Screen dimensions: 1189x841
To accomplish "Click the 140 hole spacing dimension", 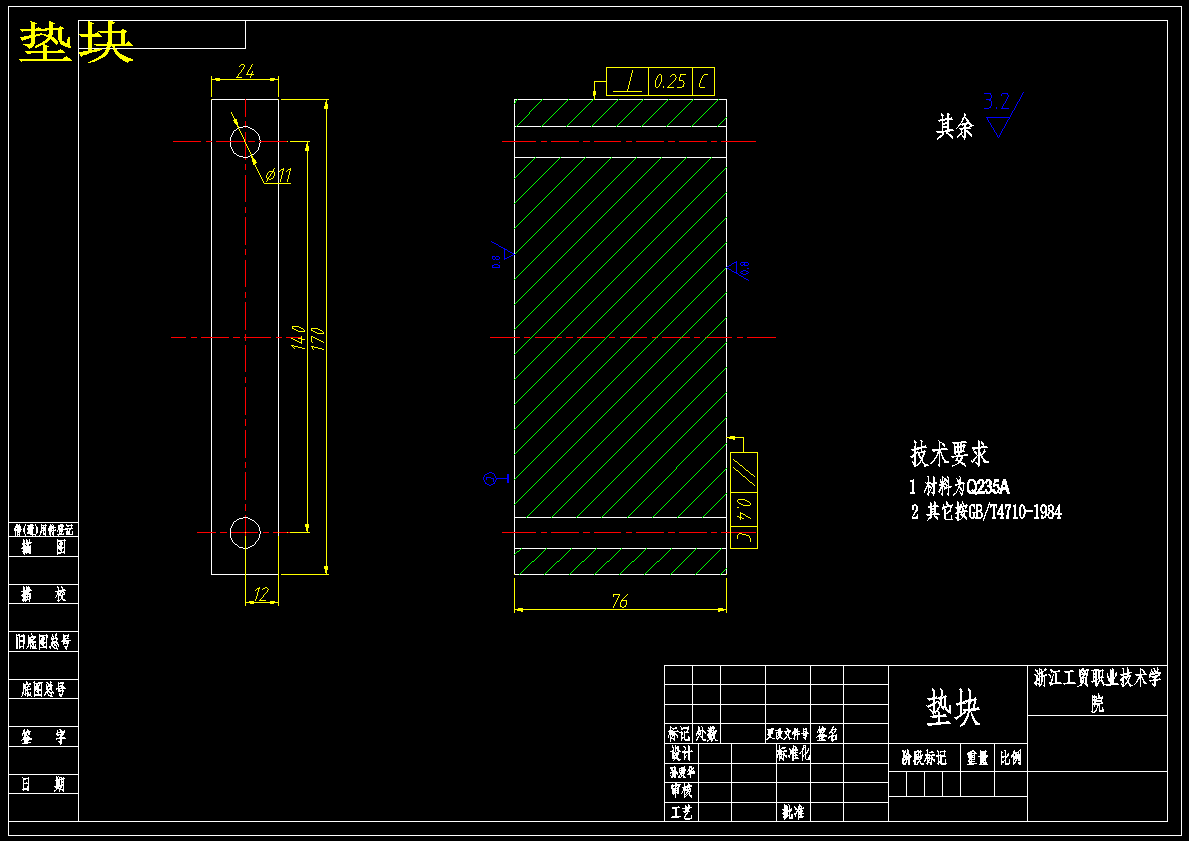I will pyautogui.click(x=299, y=337).
